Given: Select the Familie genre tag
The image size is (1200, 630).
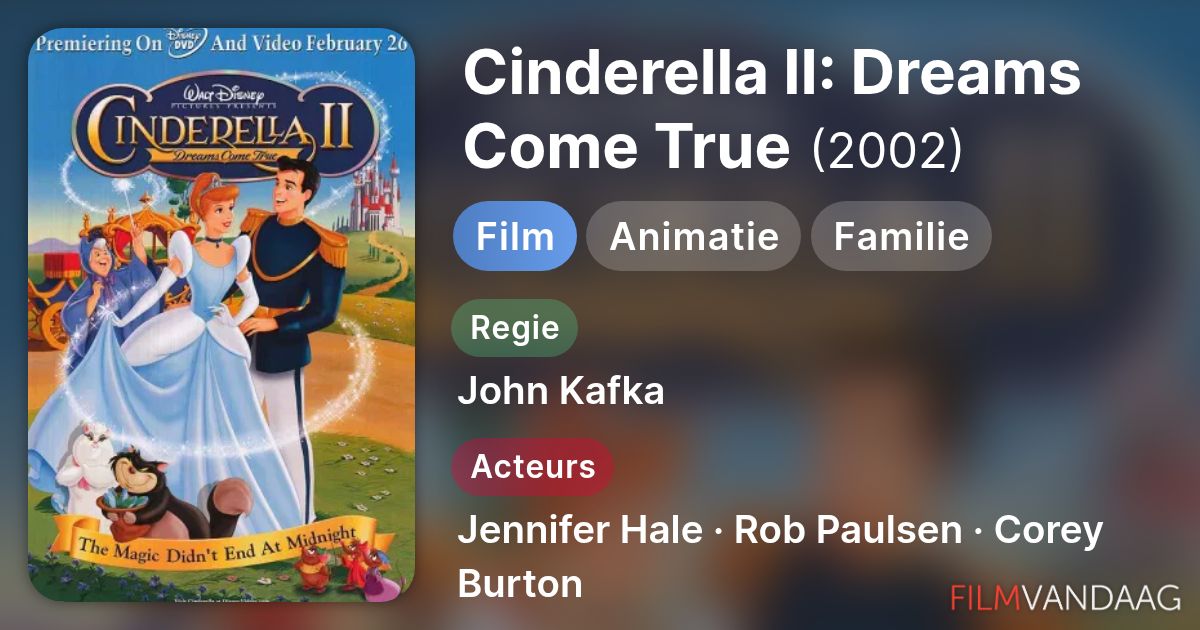Looking at the screenshot, I should (x=901, y=237).
